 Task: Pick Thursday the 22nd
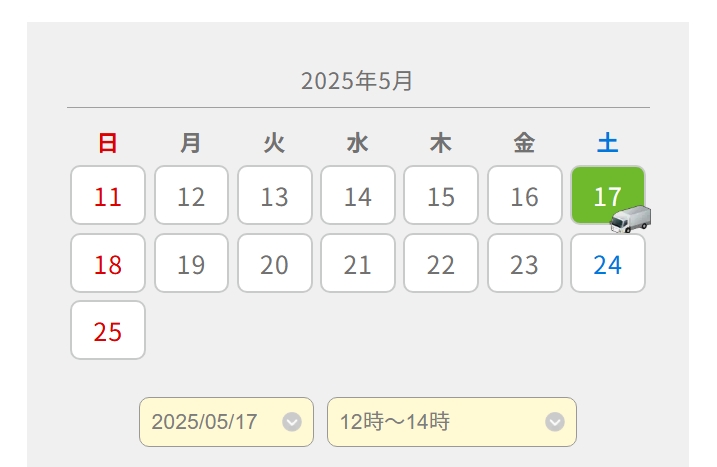441,263
